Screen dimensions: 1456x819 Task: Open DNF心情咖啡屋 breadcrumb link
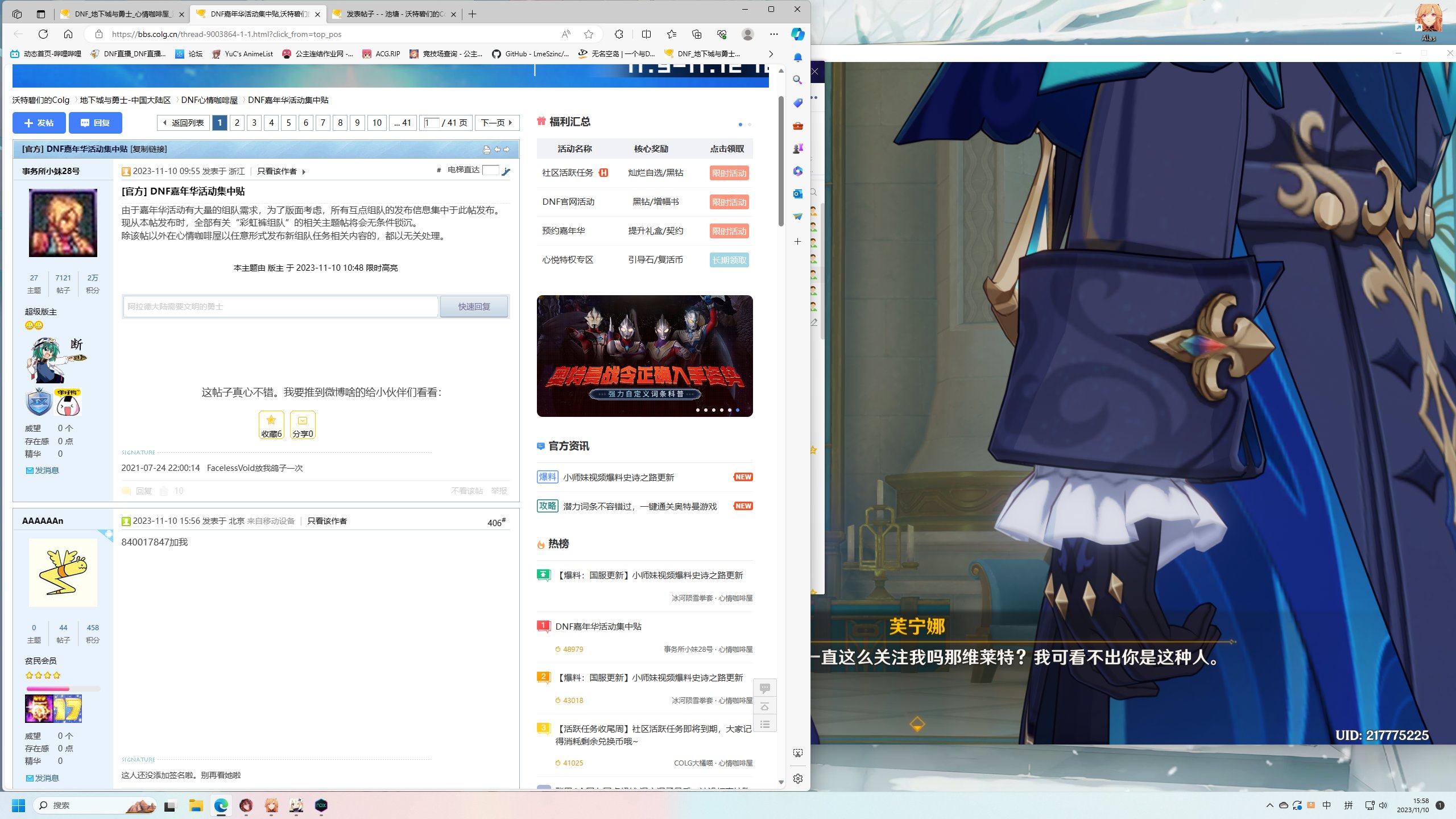[x=209, y=100]
